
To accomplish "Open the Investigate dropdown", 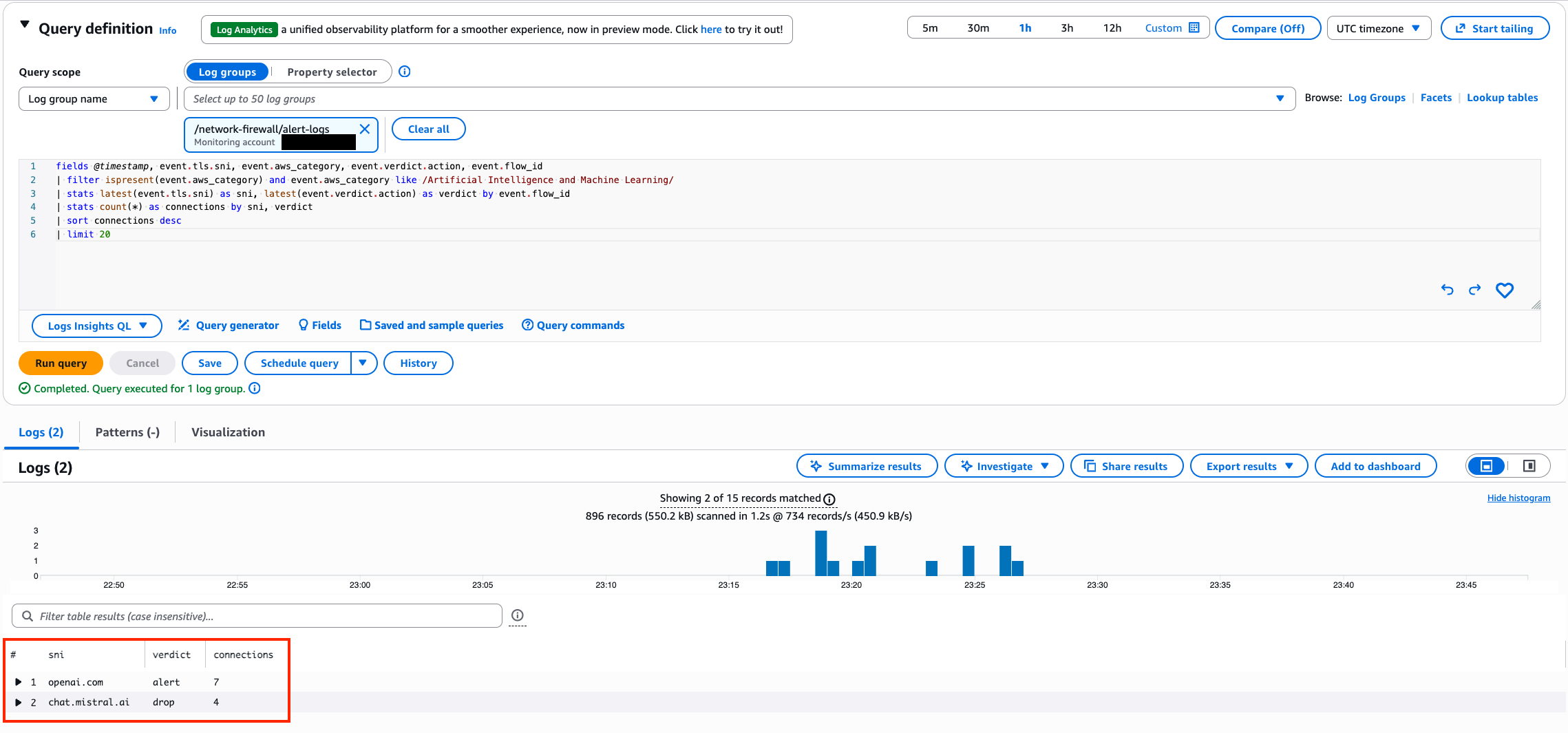I will pos(1004,466).
